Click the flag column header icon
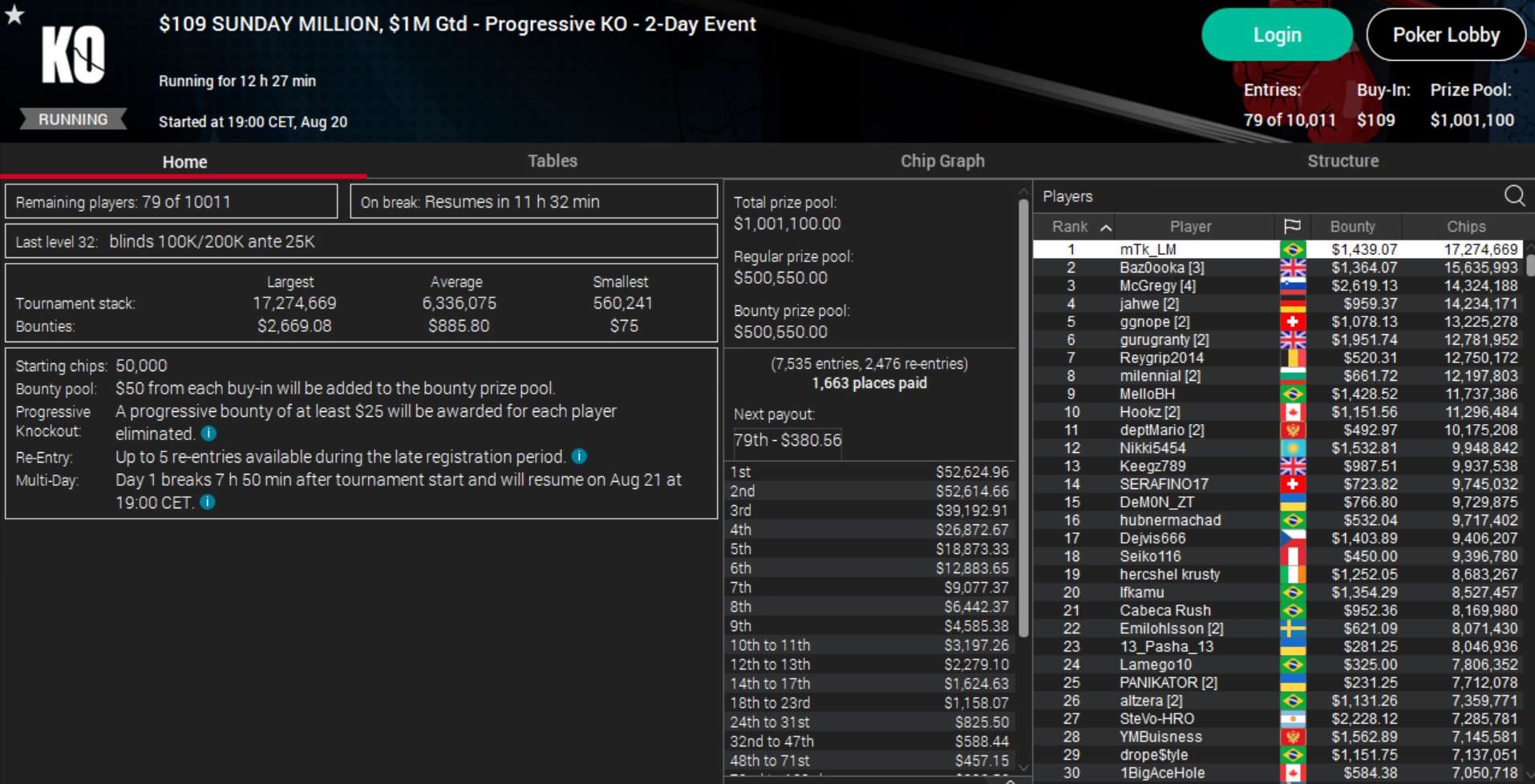 point(1292,227)
